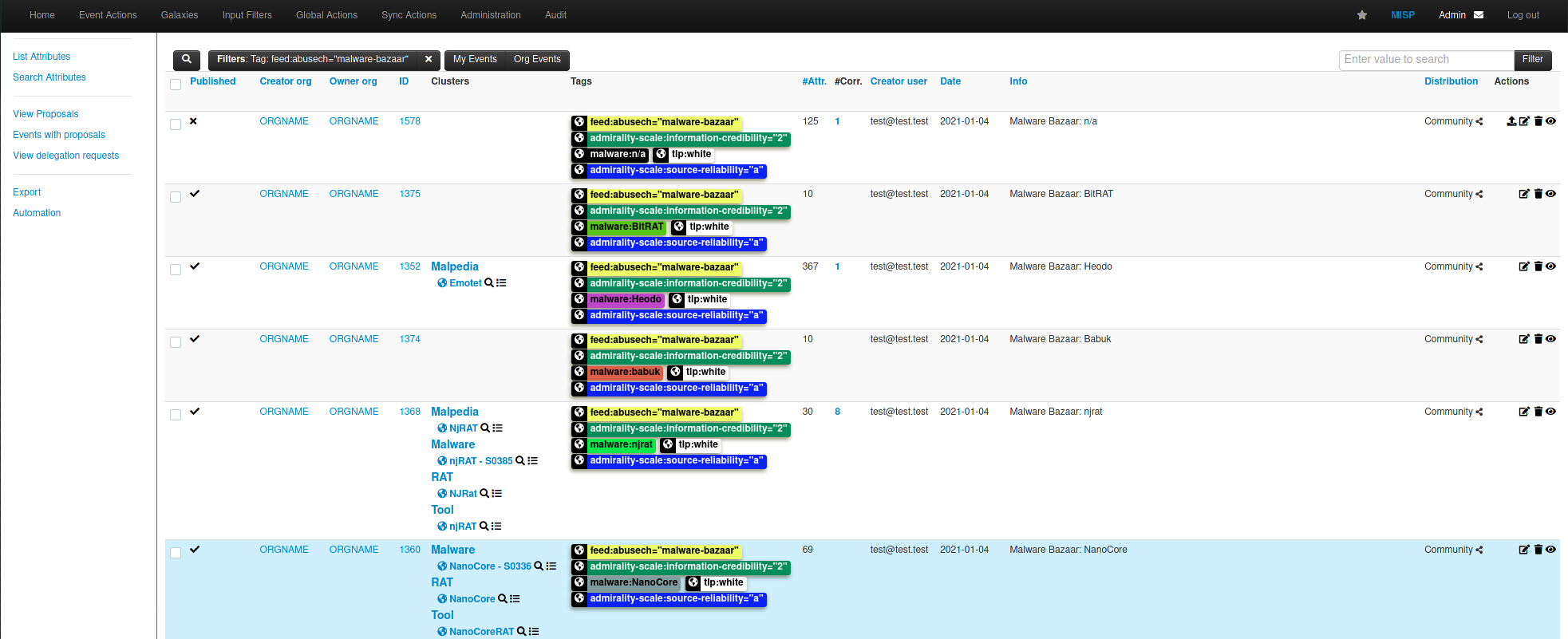Open the envelope icon next to Admin

[1479, 15]
